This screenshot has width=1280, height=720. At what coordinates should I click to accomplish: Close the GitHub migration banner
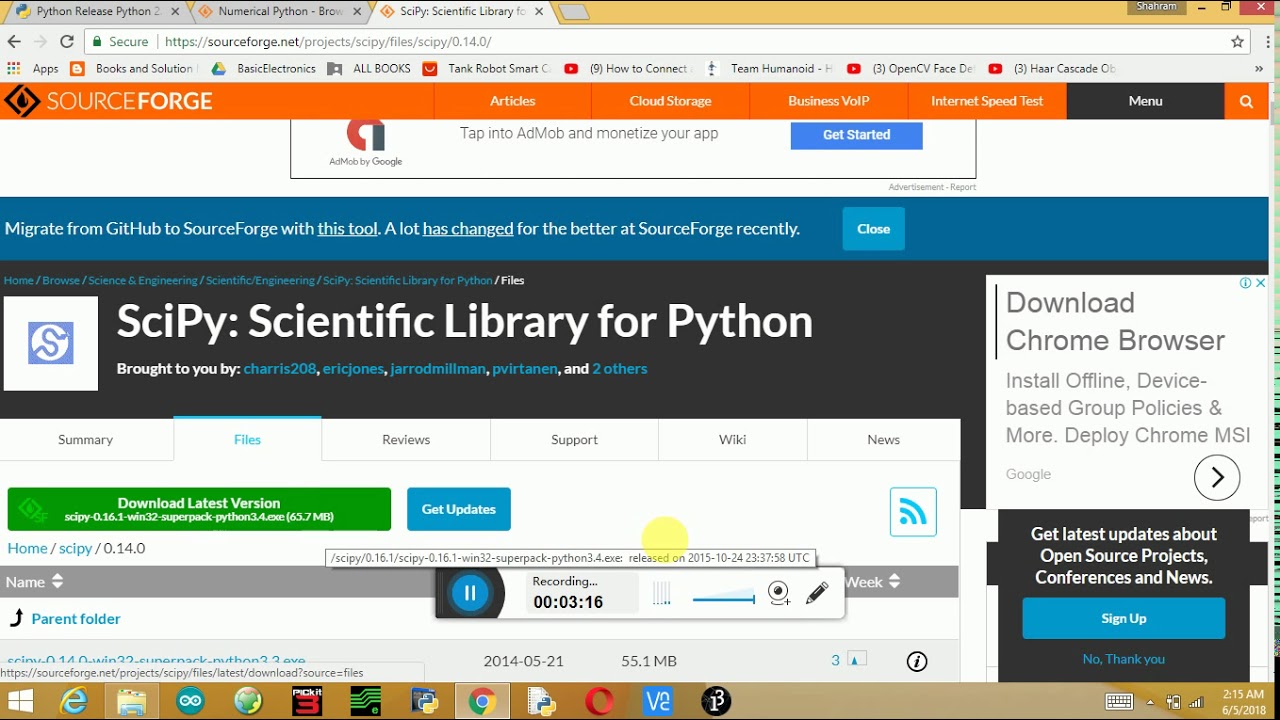click(x=873, y=229)
